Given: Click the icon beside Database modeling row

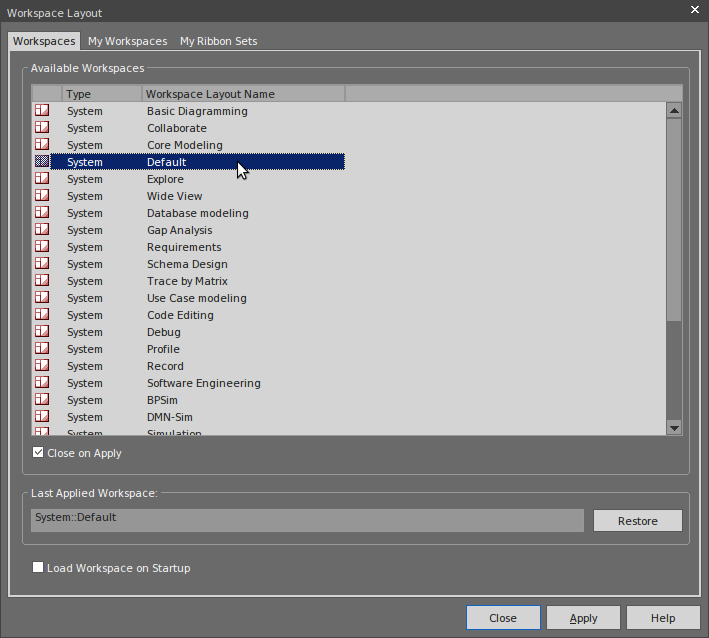Looking at the screenshot, I should point(42,213).
